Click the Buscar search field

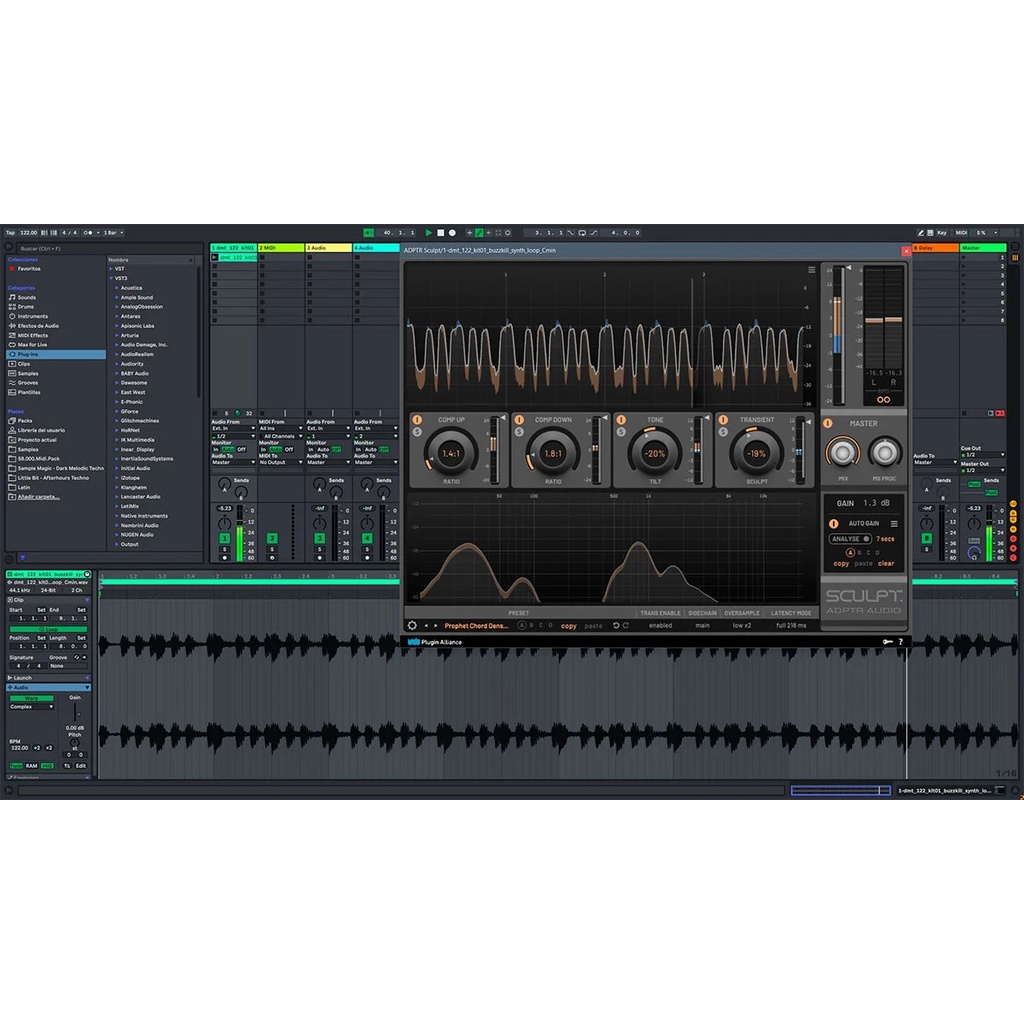coord(108,249)
